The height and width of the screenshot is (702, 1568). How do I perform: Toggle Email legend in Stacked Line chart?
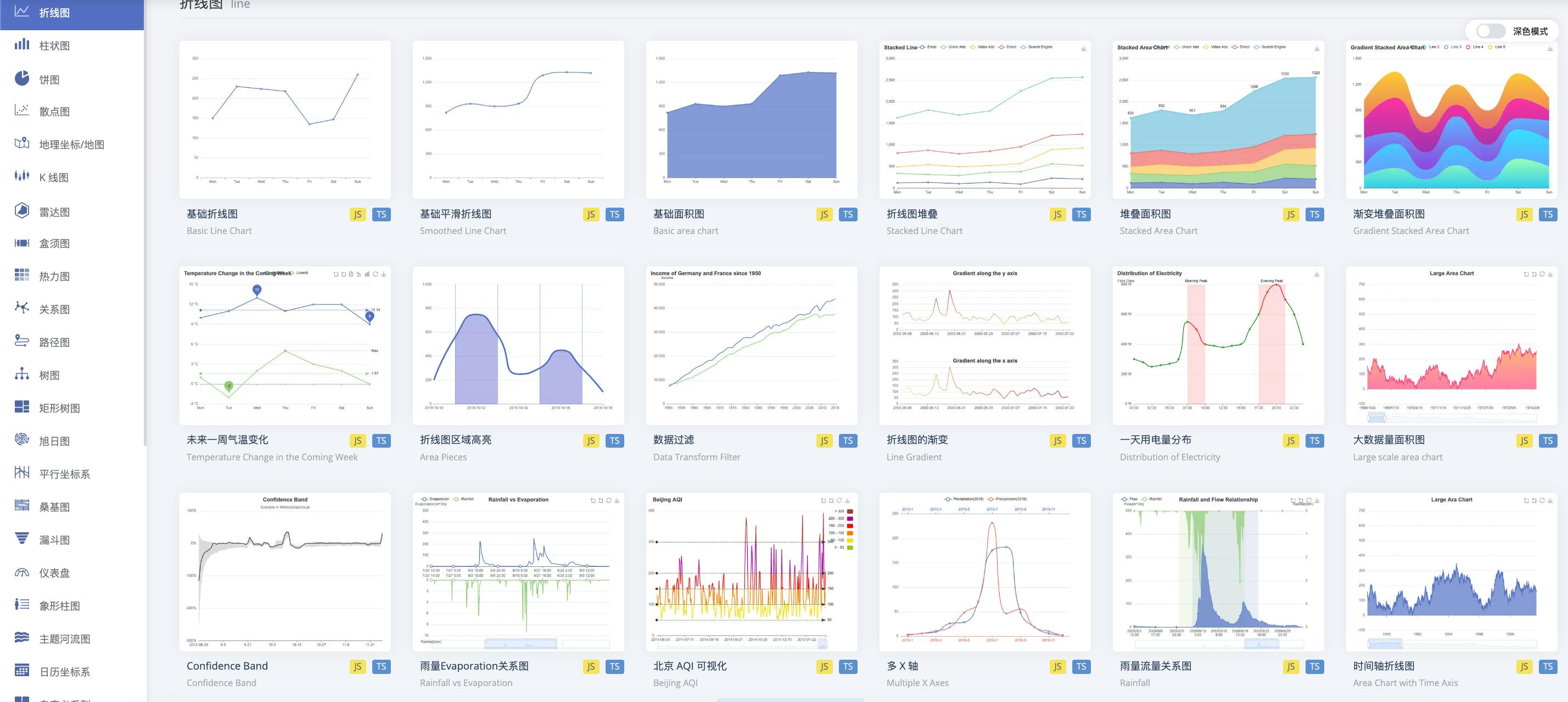tap(928, 47)
